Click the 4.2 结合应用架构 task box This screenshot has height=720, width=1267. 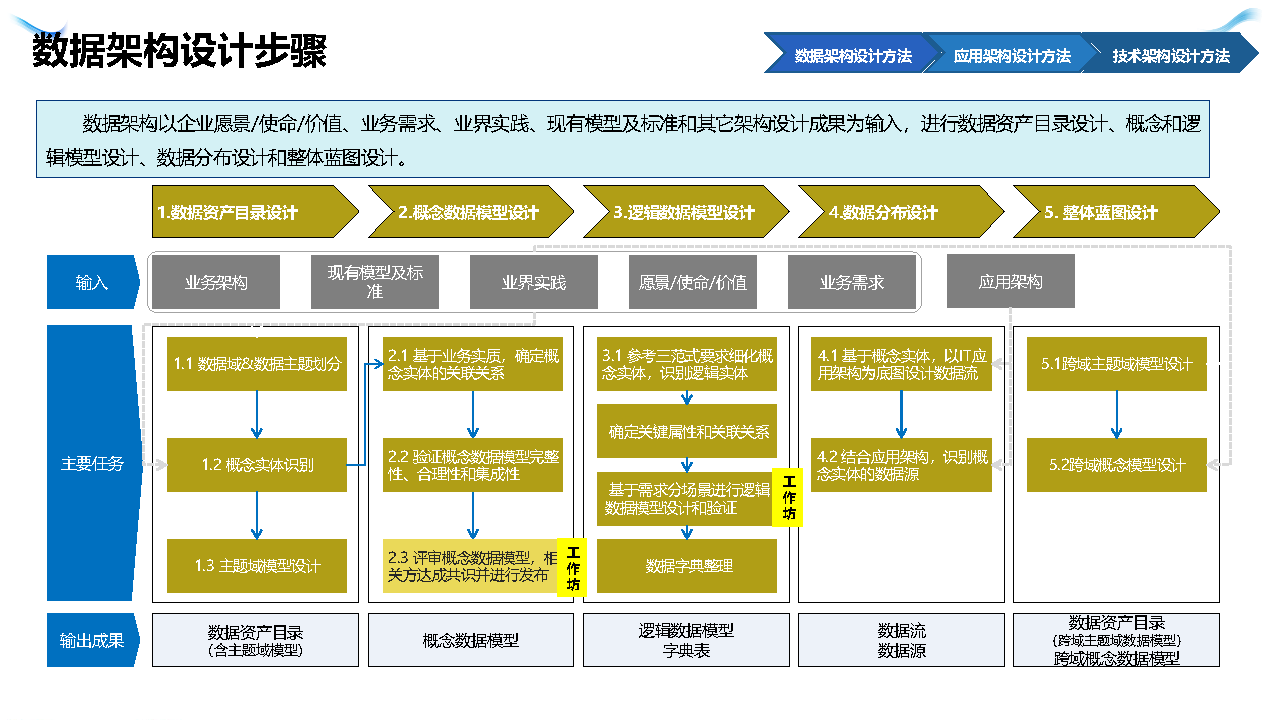901,465
